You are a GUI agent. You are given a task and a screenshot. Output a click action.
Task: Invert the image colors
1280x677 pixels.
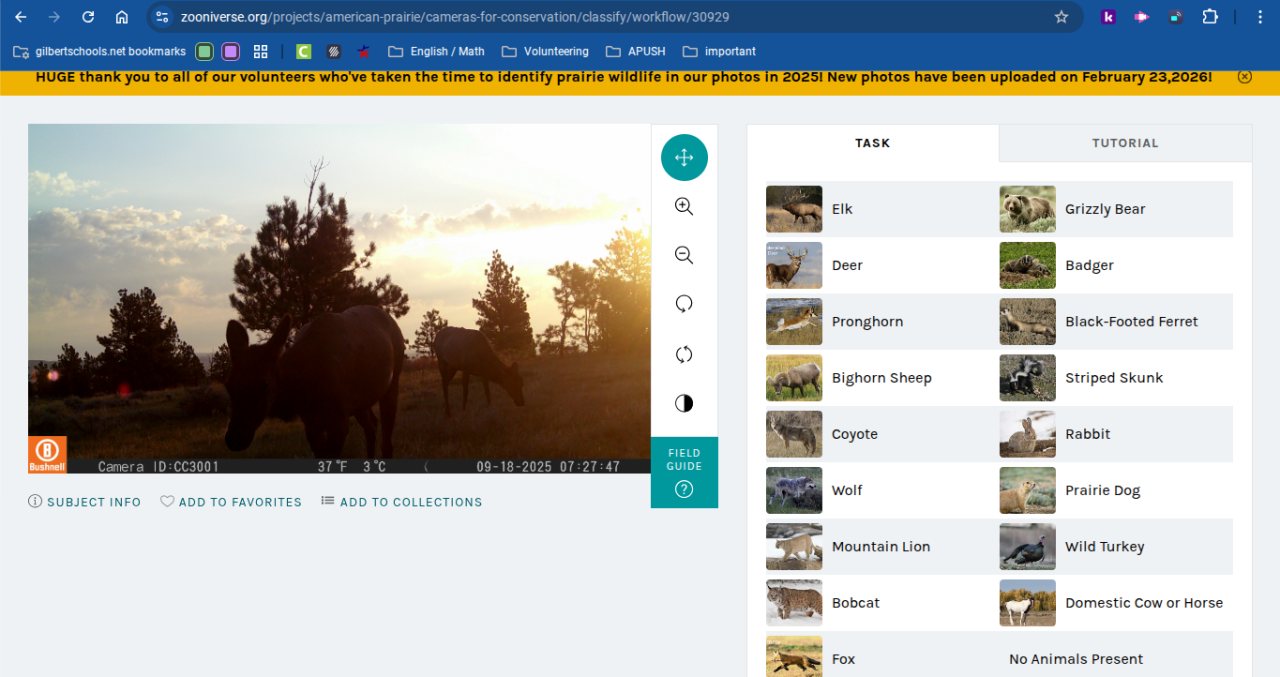tap(684, 403)
